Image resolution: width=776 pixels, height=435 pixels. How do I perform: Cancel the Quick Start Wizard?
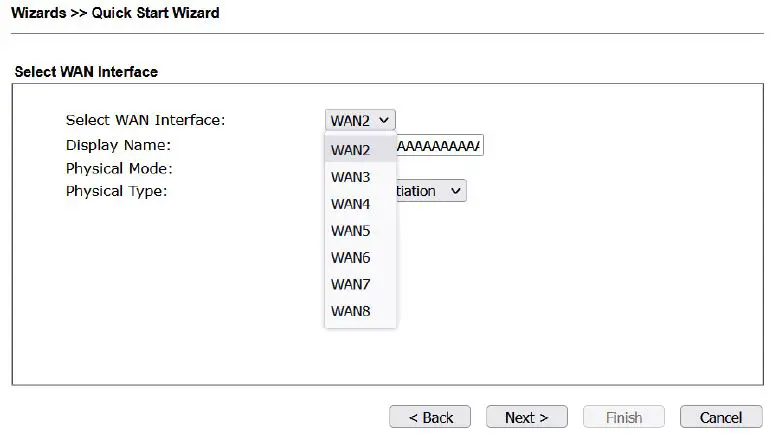(720, 417)
